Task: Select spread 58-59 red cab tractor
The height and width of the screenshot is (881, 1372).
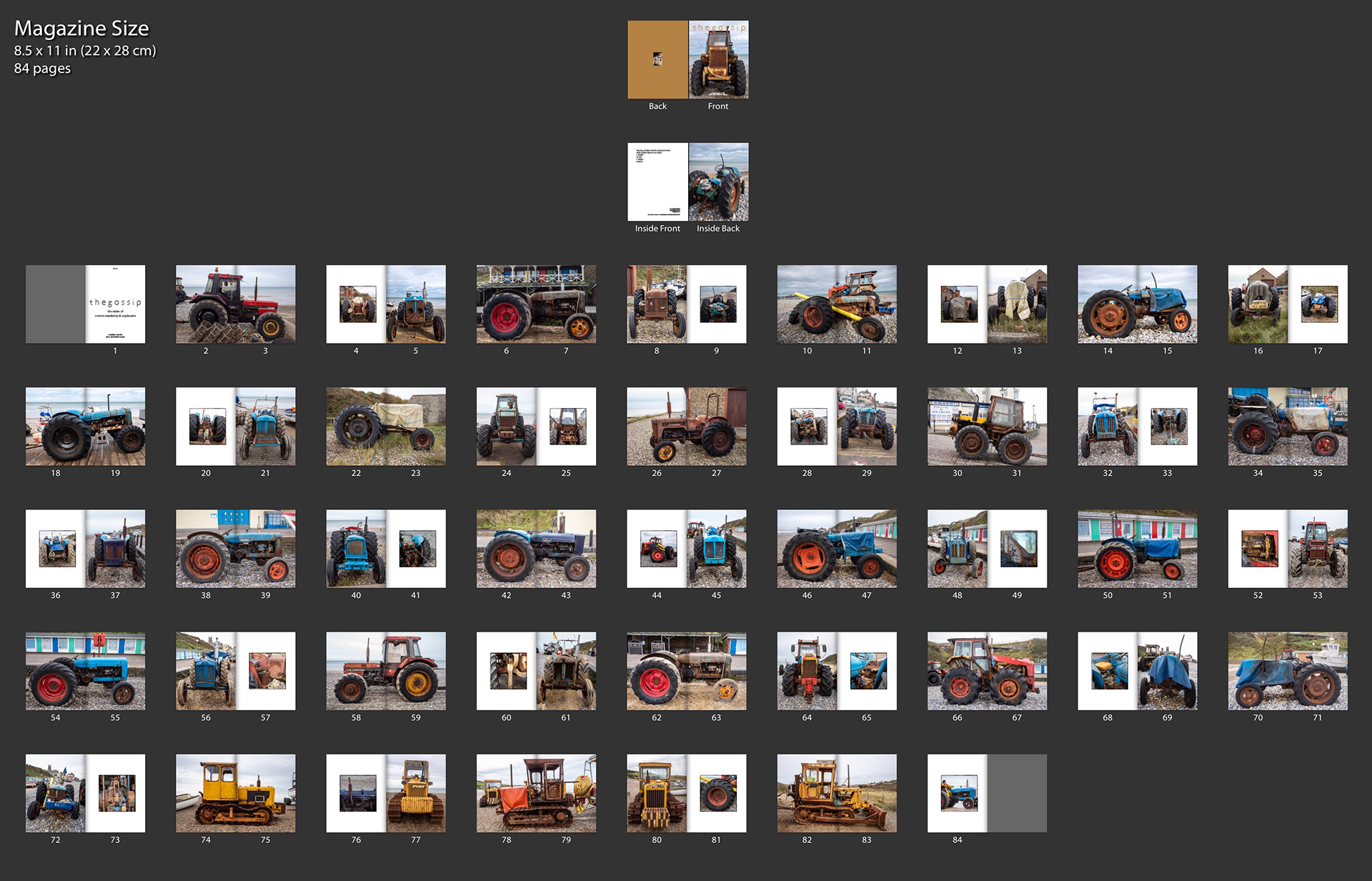Action: point(386,671)
